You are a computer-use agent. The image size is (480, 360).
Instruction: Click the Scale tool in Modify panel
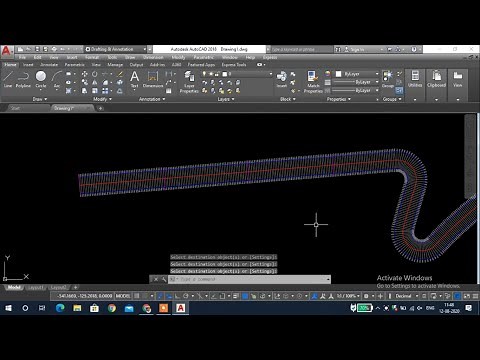click(95, 91)
